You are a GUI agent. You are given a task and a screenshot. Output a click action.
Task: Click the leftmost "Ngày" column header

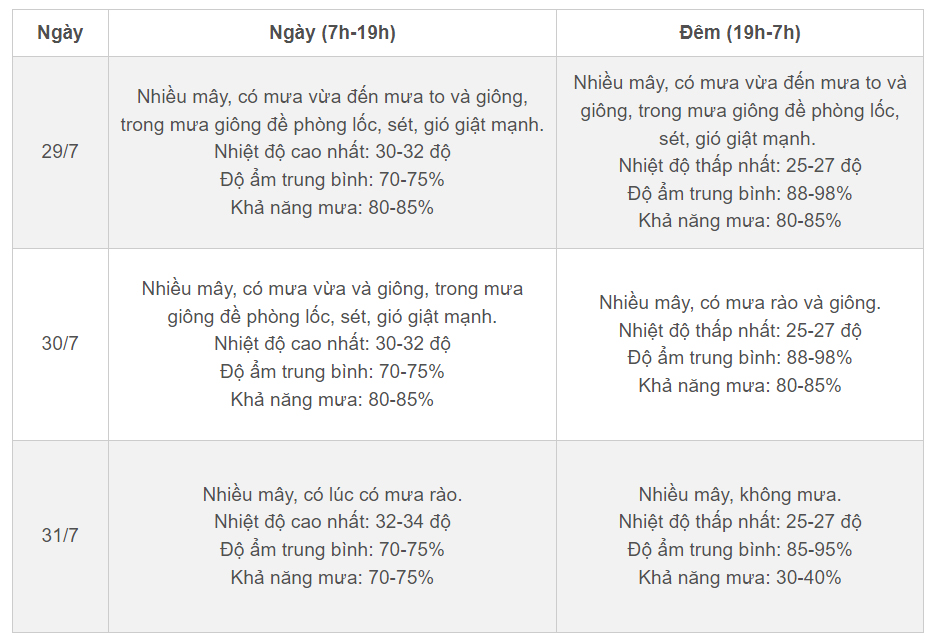click(x=60, y=33)
